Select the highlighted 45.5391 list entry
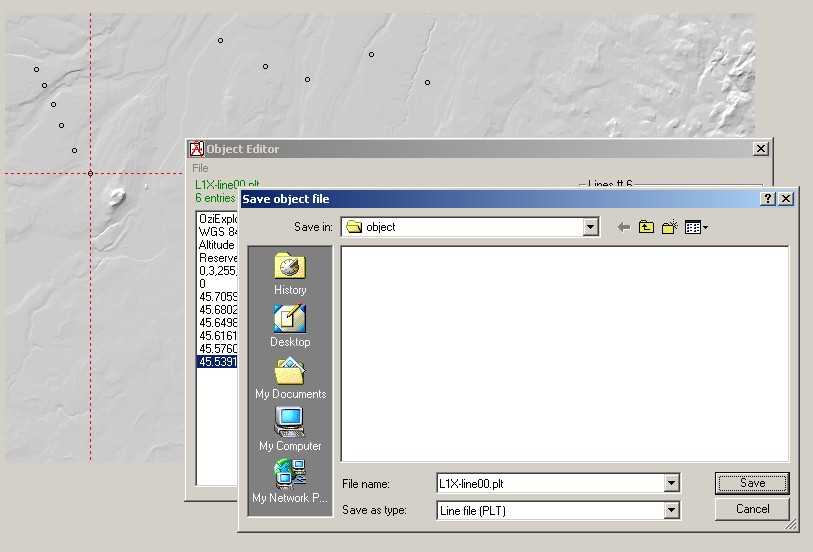The width and height of the screenshot is (813, 552). click(217, 362)
